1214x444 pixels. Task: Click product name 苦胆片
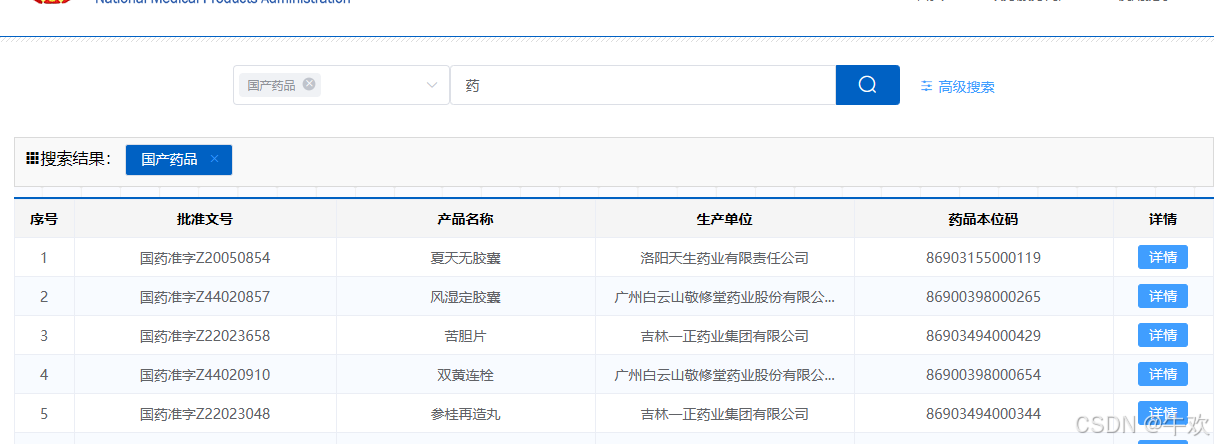coord(465,336)
